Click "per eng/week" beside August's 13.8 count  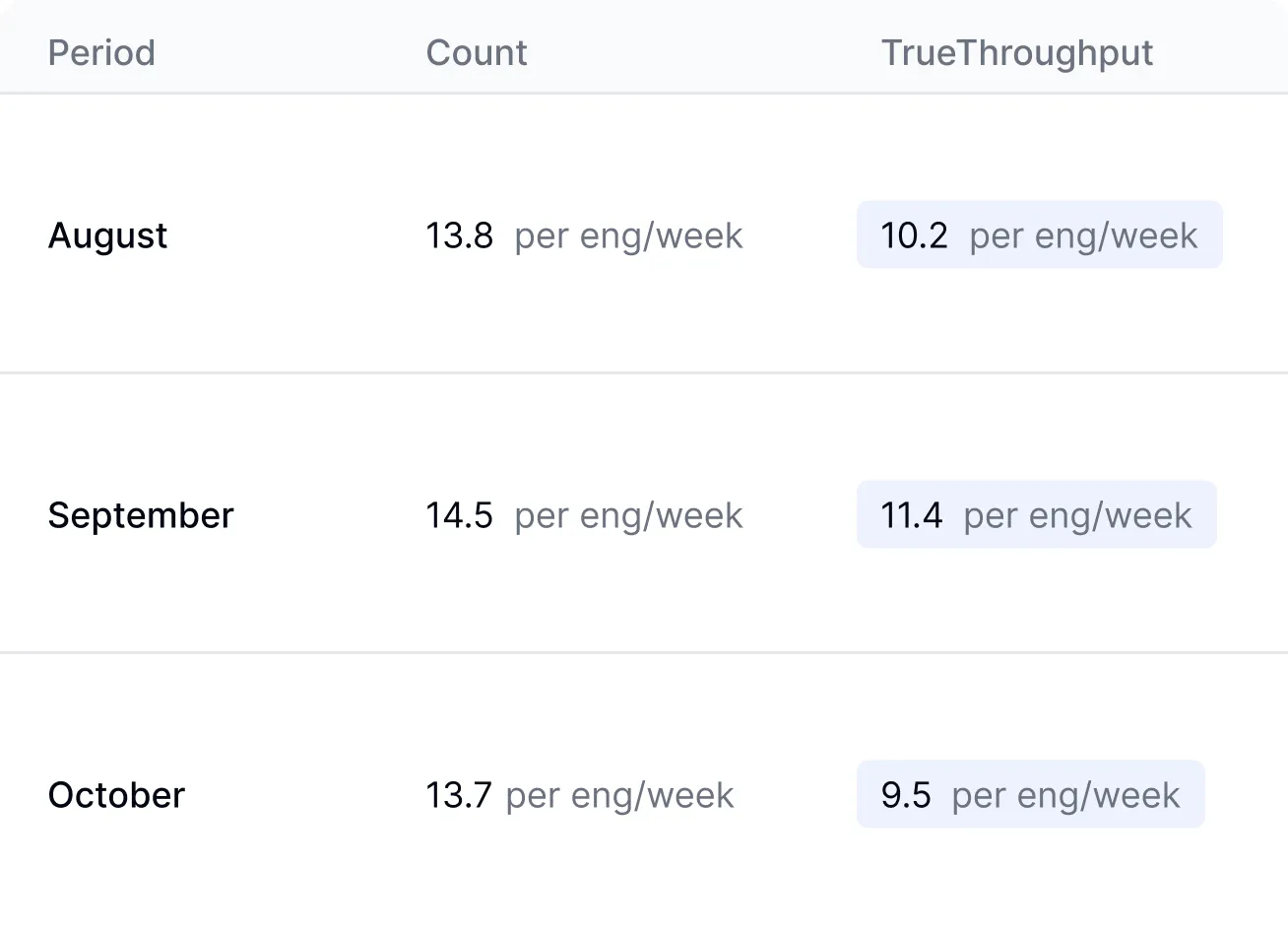[x=628, y=236]
